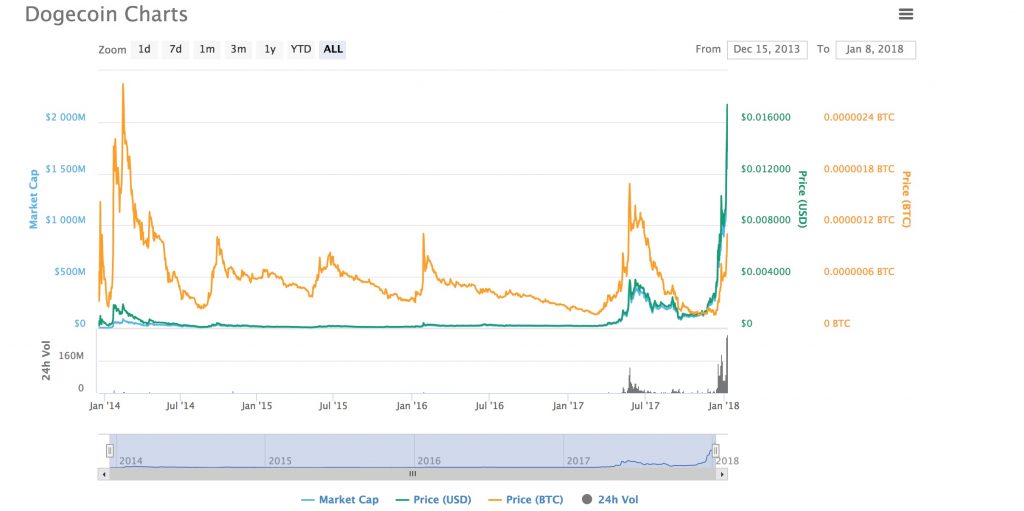Click the Dogecoin Charts heading
The image size is (1024, 511).
click(x=106, y=14)
